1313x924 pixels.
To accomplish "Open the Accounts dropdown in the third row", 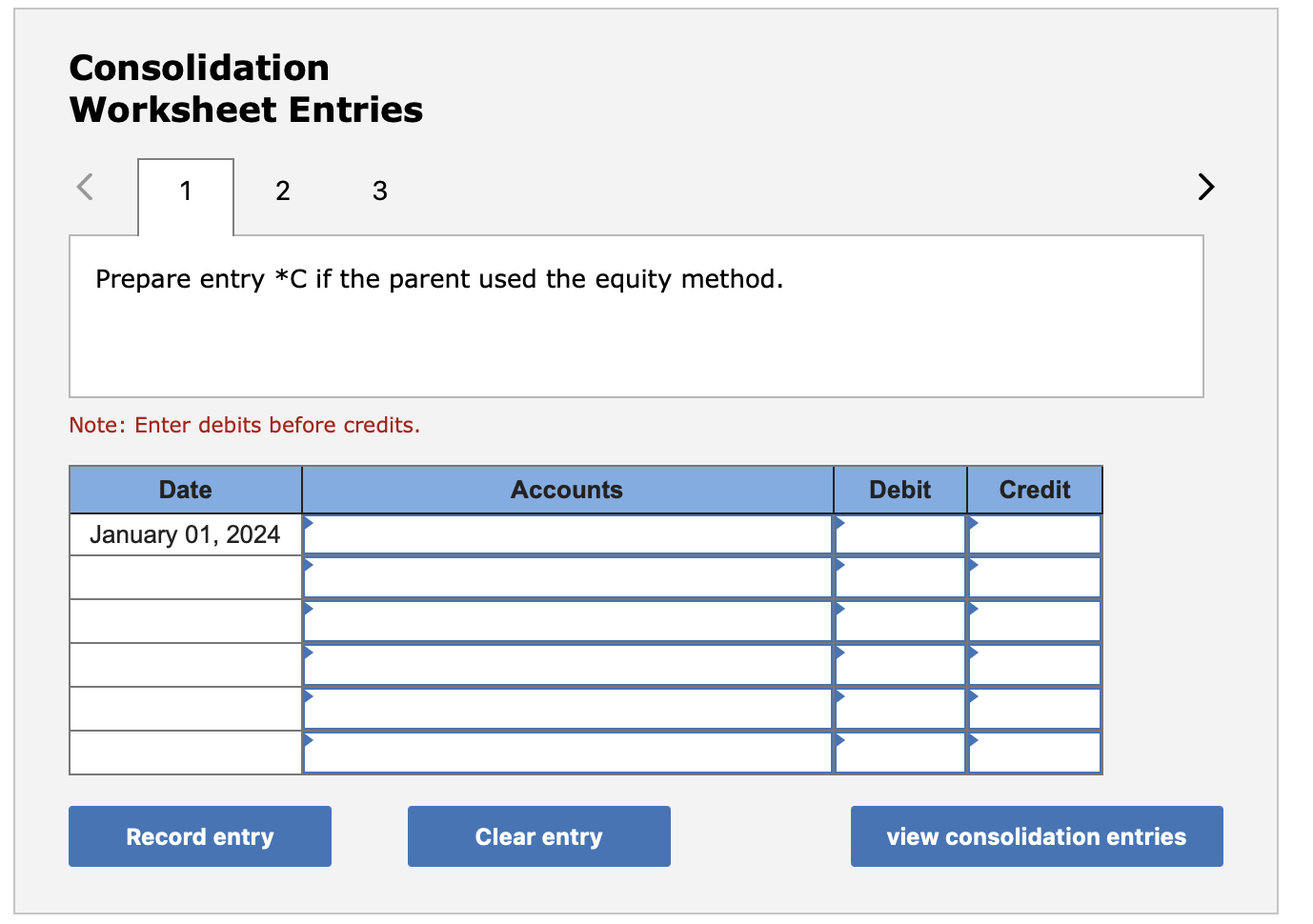I will [x=311, y=610].
